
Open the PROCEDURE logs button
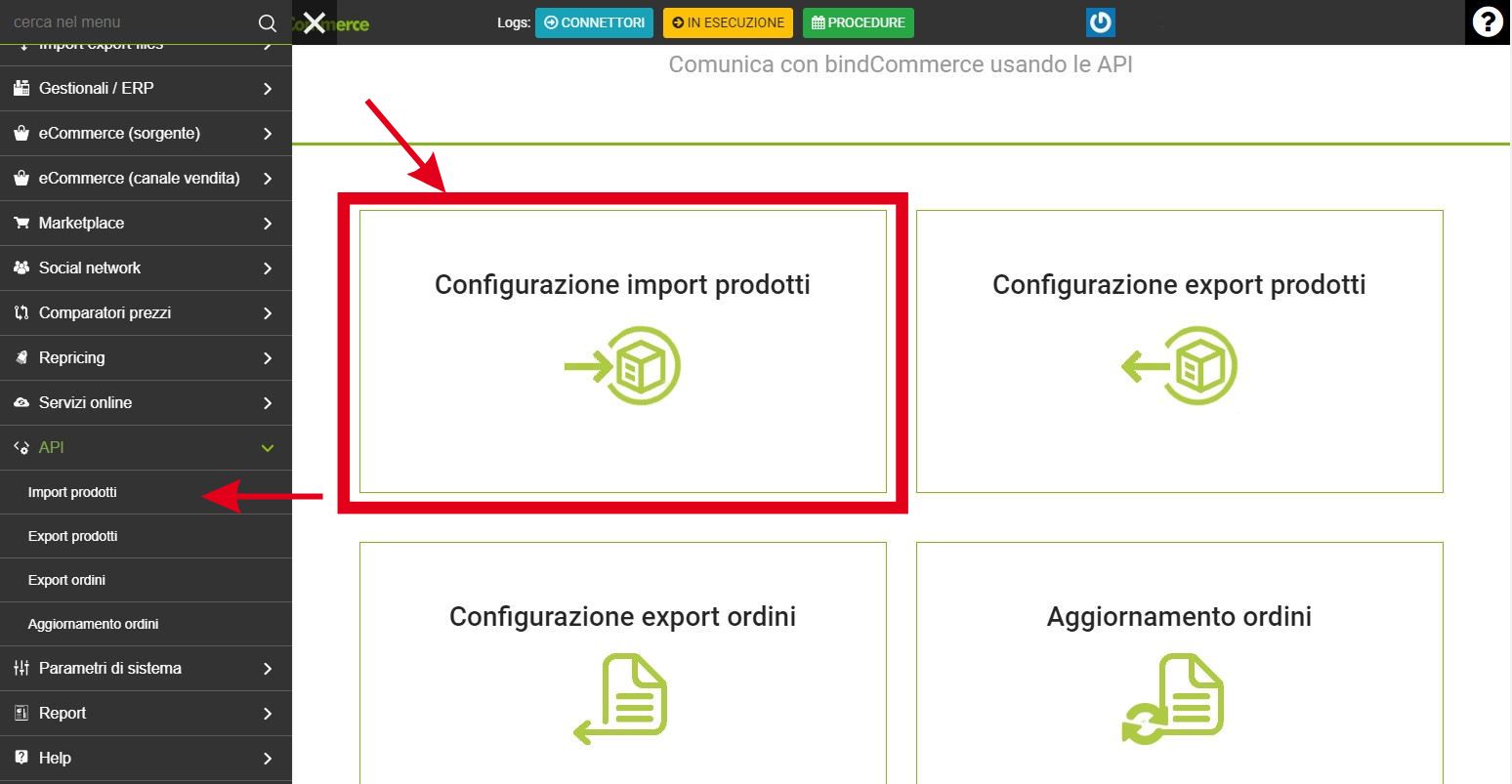click(x=858, y=22)
